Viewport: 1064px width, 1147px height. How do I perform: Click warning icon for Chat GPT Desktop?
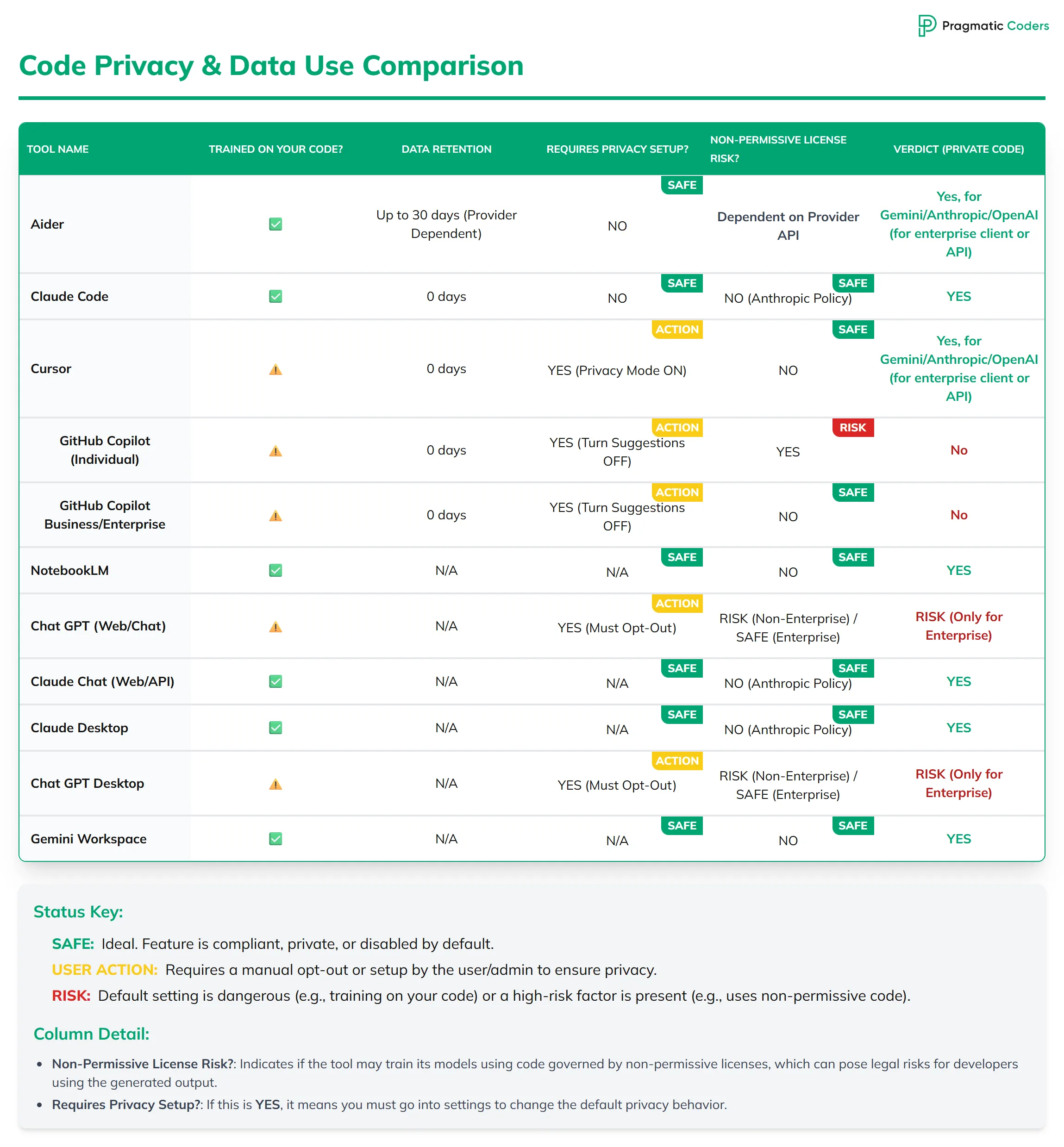(275, 784)
